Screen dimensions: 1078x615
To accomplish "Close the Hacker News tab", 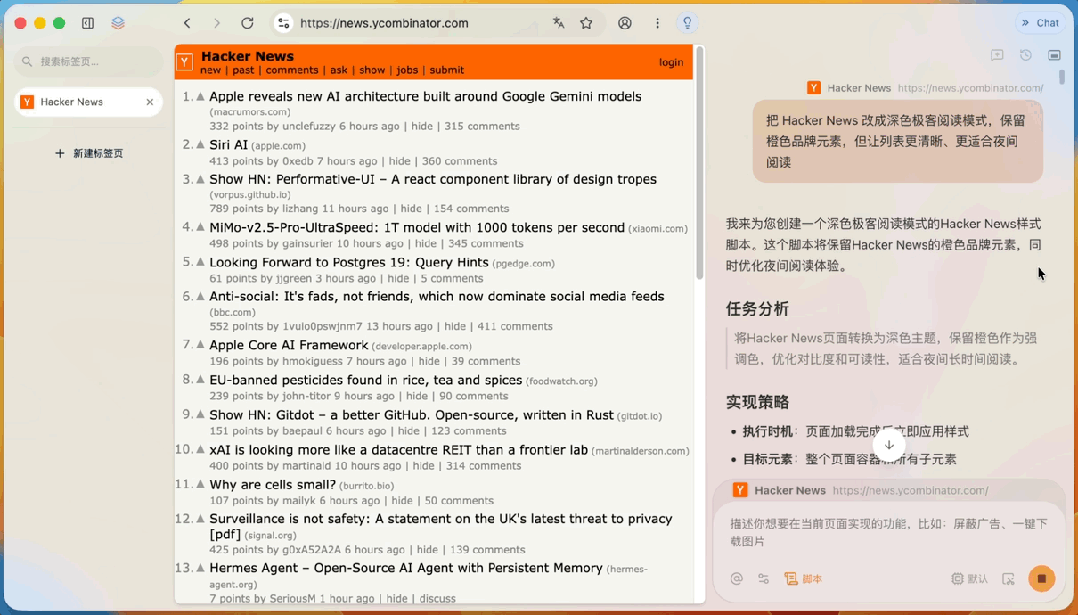I will [150, 102].
